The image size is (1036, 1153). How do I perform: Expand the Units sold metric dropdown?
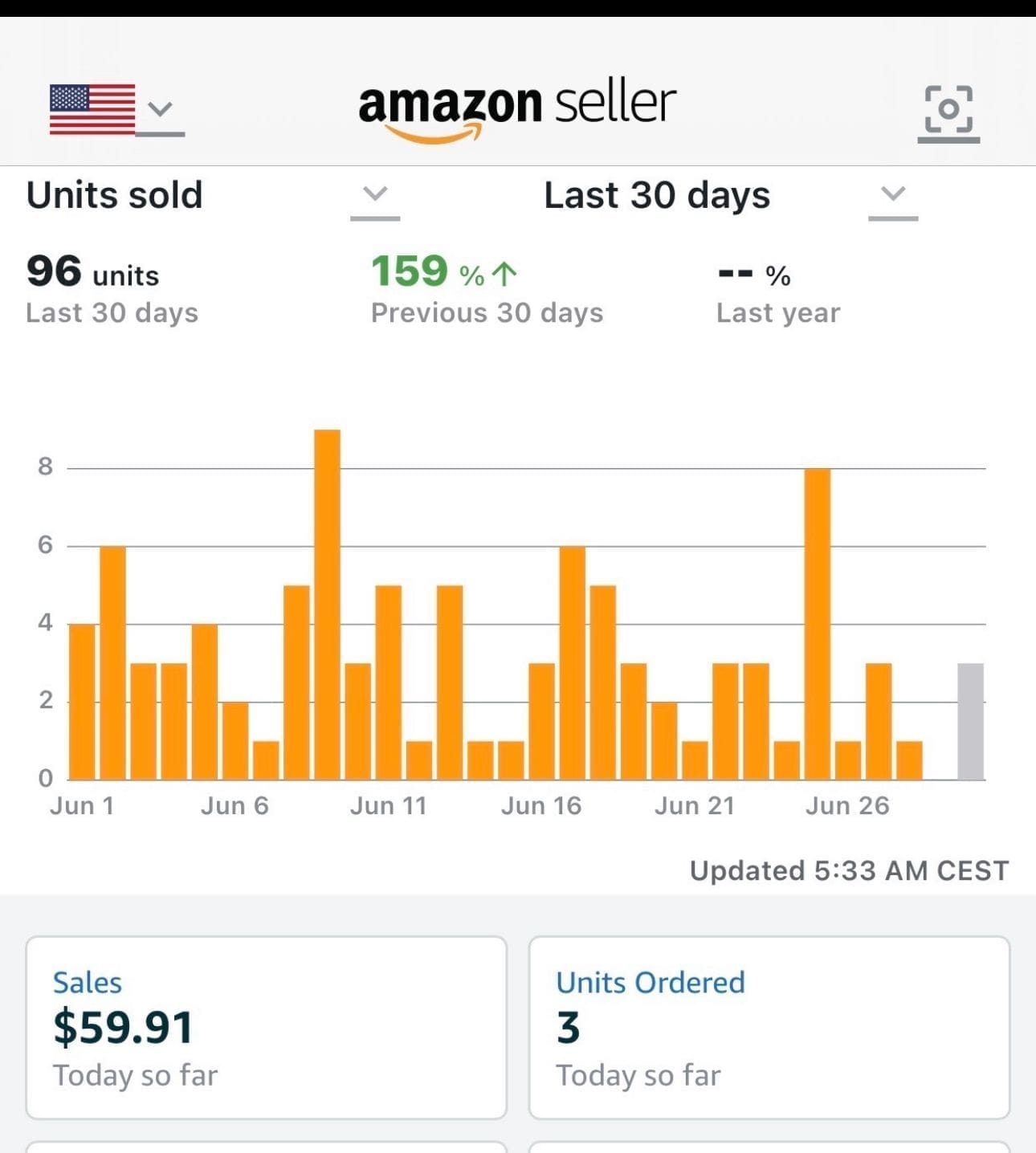pyautogui.click(x=375, y=194)
